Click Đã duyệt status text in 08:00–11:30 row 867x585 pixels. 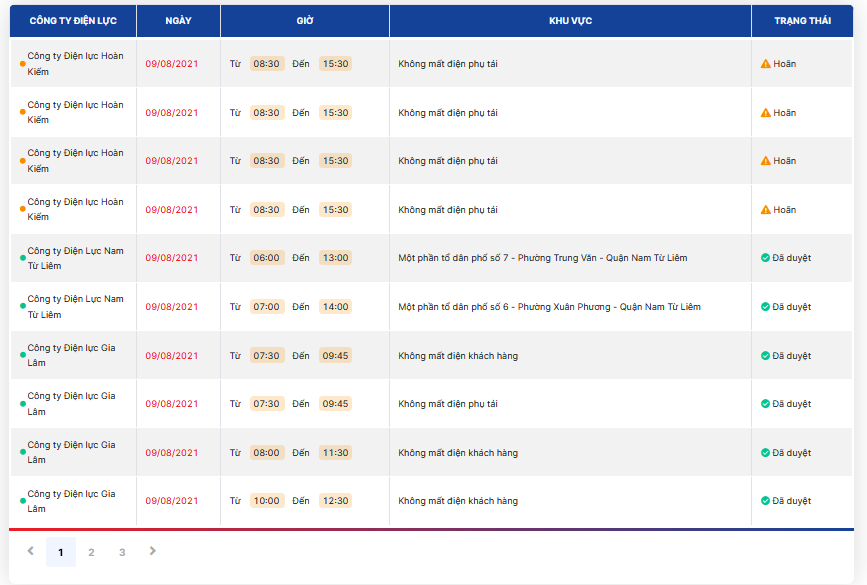[792, 453]
